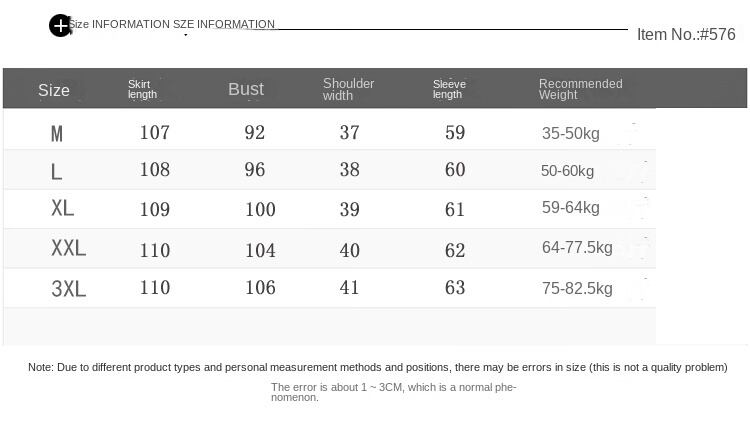Click the Recommended Weight column header

coord(580,89)
